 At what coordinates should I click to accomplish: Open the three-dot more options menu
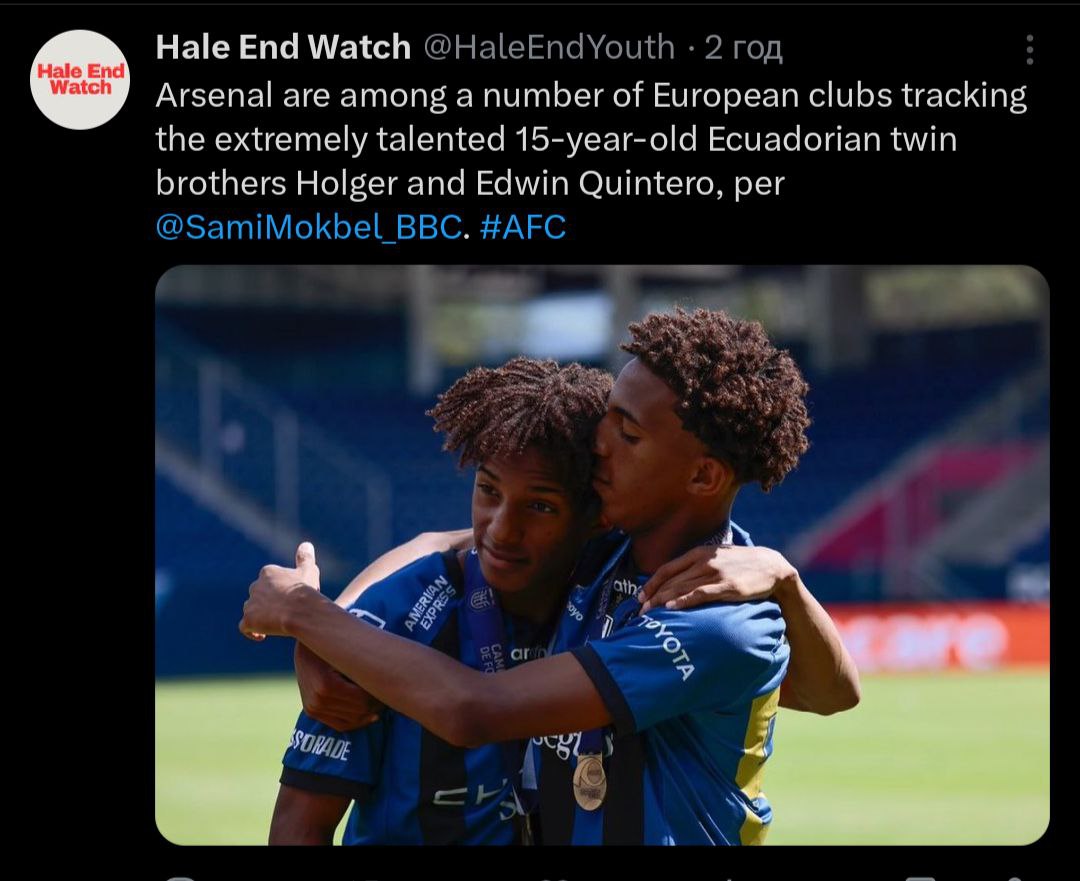pyautogui.click(x=1030, y=50)
